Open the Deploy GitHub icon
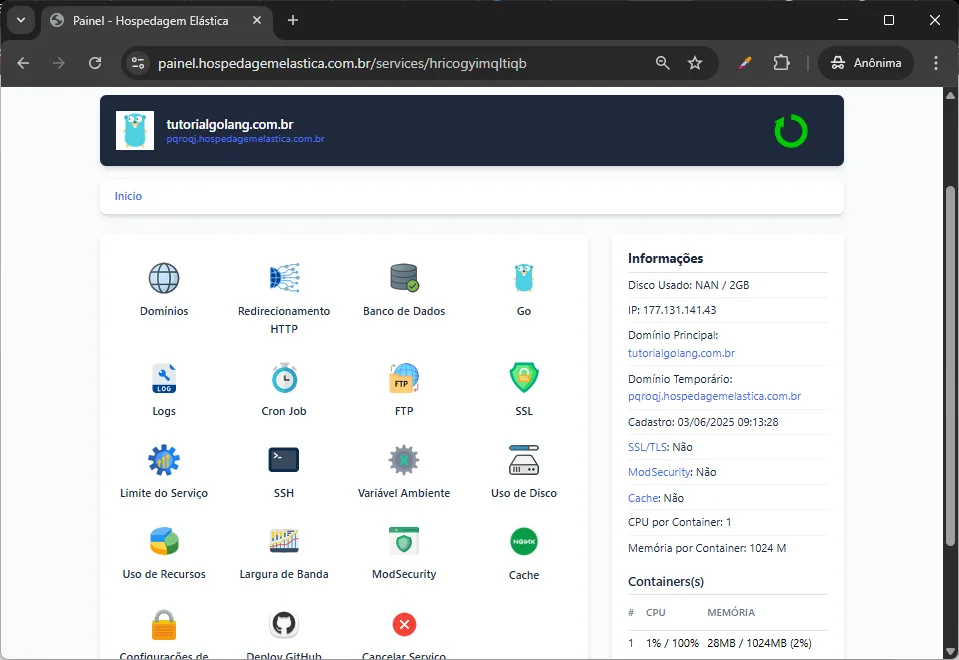Image resolution: width=959 pixels, height=660 pixels. 284,625
